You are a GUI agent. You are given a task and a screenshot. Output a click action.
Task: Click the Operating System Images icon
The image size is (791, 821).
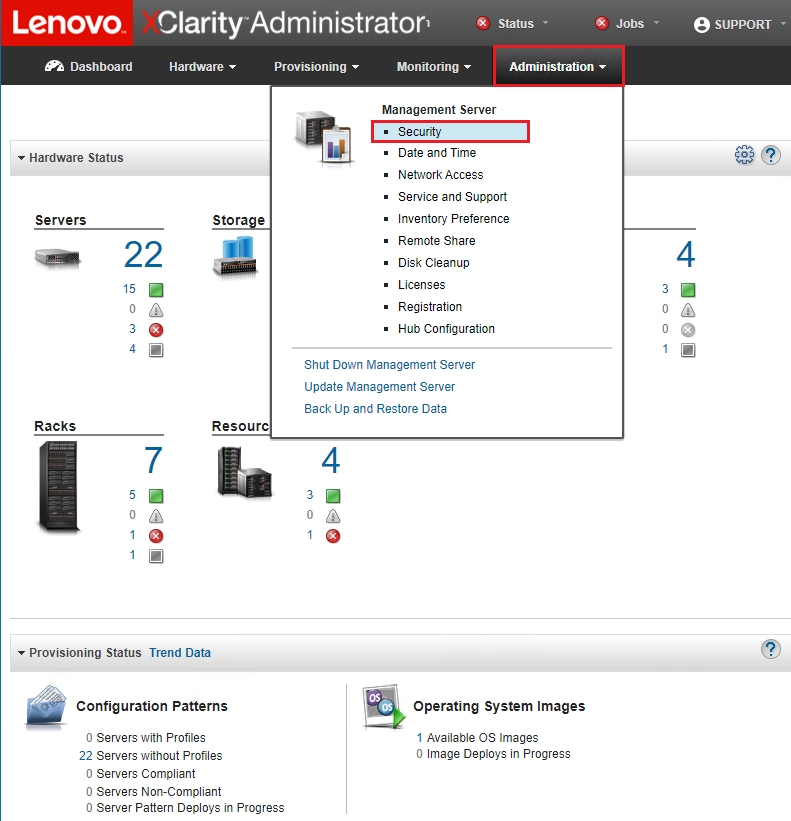pos(385,708)
